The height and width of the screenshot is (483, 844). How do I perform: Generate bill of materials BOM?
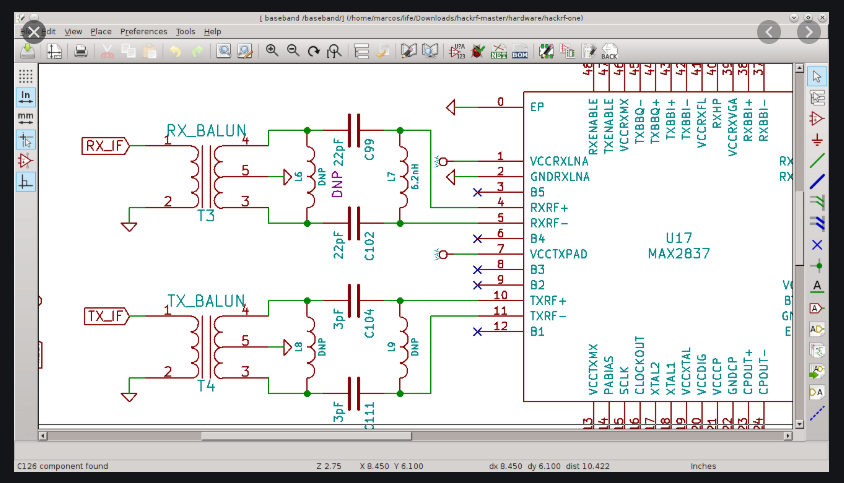click(519, 51)
